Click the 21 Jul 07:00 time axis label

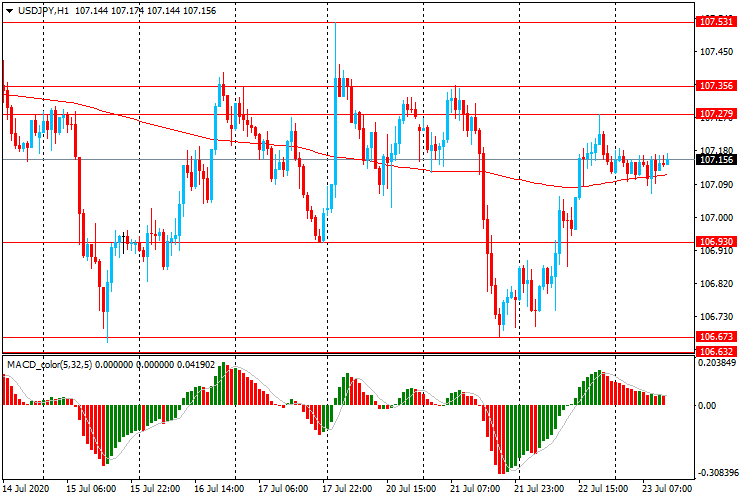click(x=475, y=488)
